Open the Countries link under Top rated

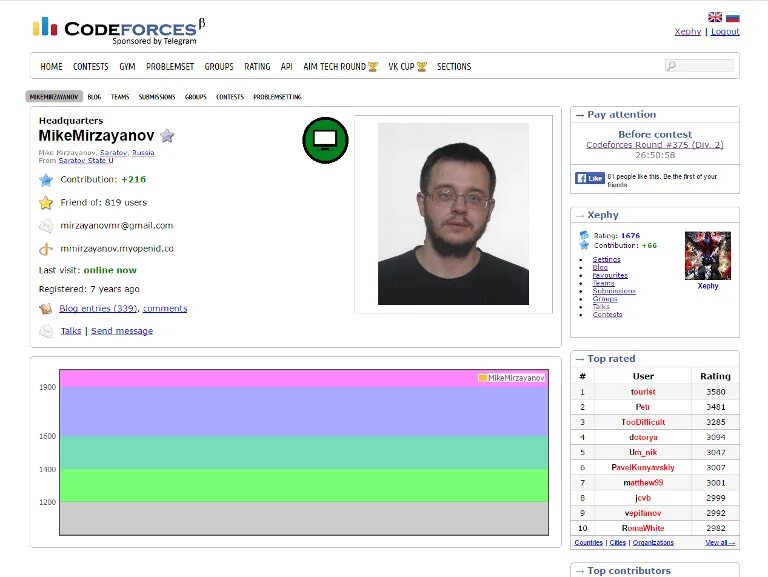[588, 542]
